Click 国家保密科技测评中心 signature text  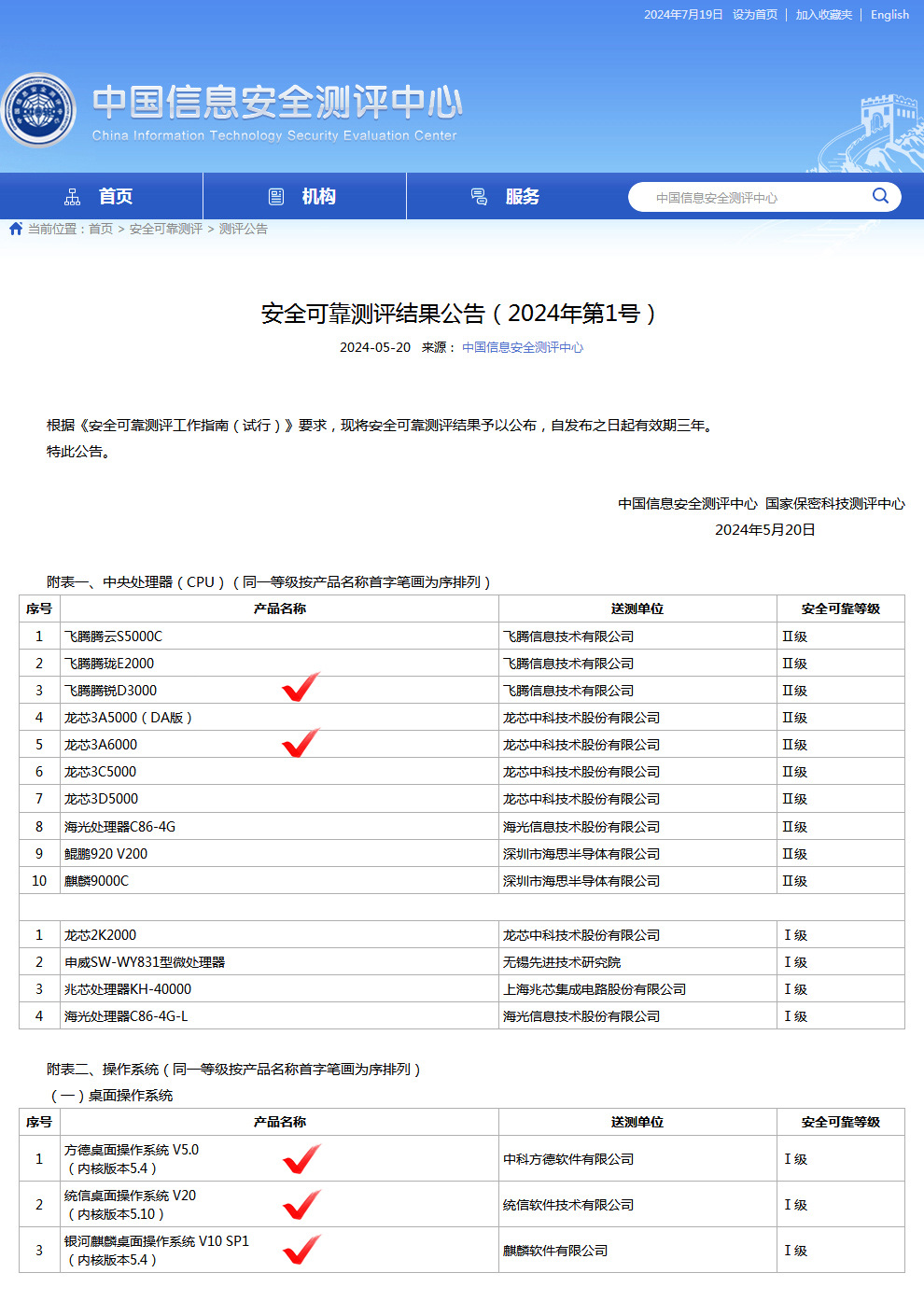pyautogui.click(x=835, y=504)
